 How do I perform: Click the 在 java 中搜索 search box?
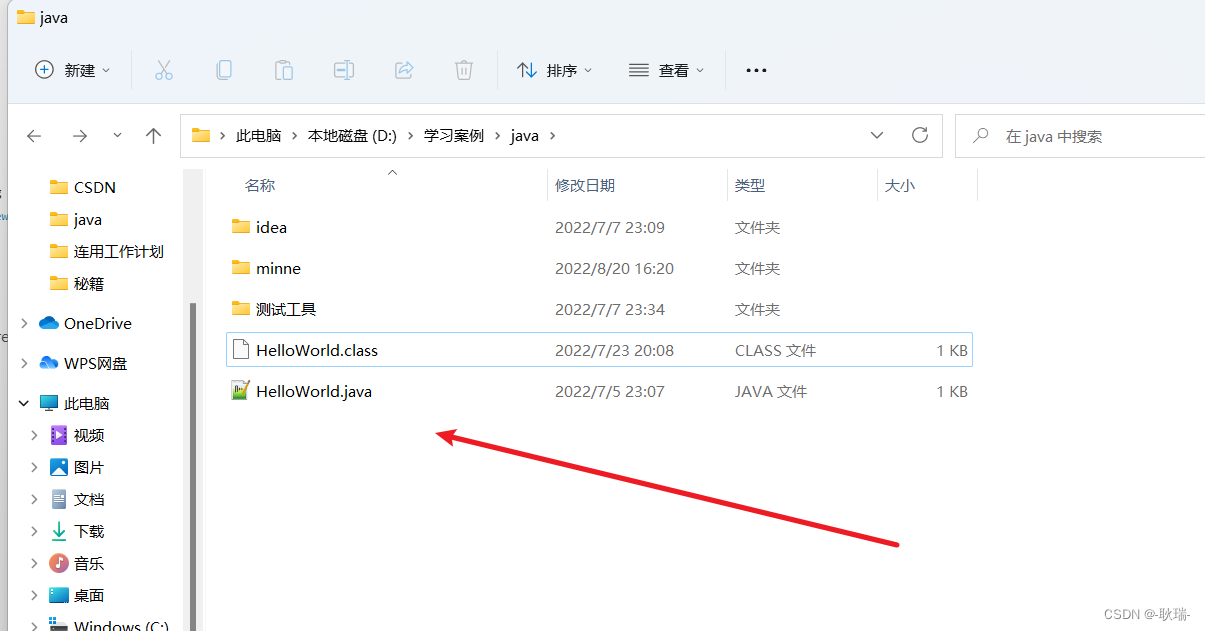click(x=1080, y=136)
